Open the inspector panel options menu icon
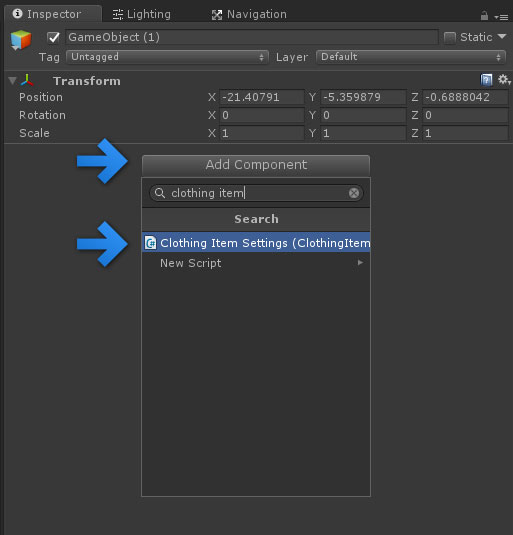 501,17
